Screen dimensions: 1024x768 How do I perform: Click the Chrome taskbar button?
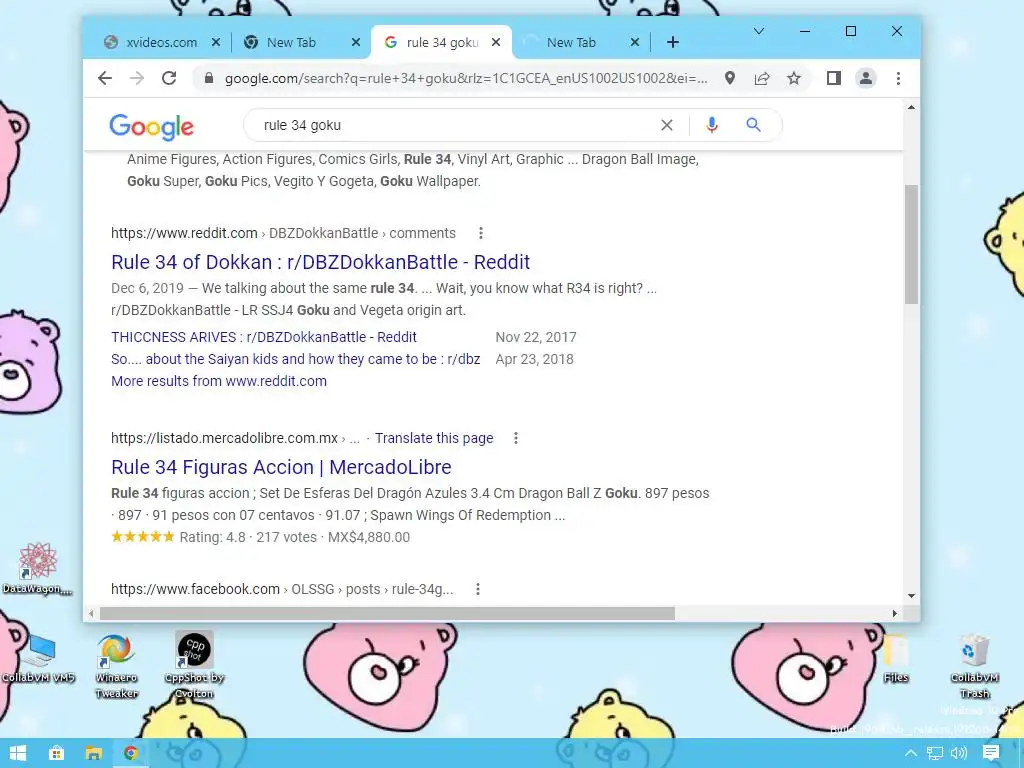click(x=131, y=754)
